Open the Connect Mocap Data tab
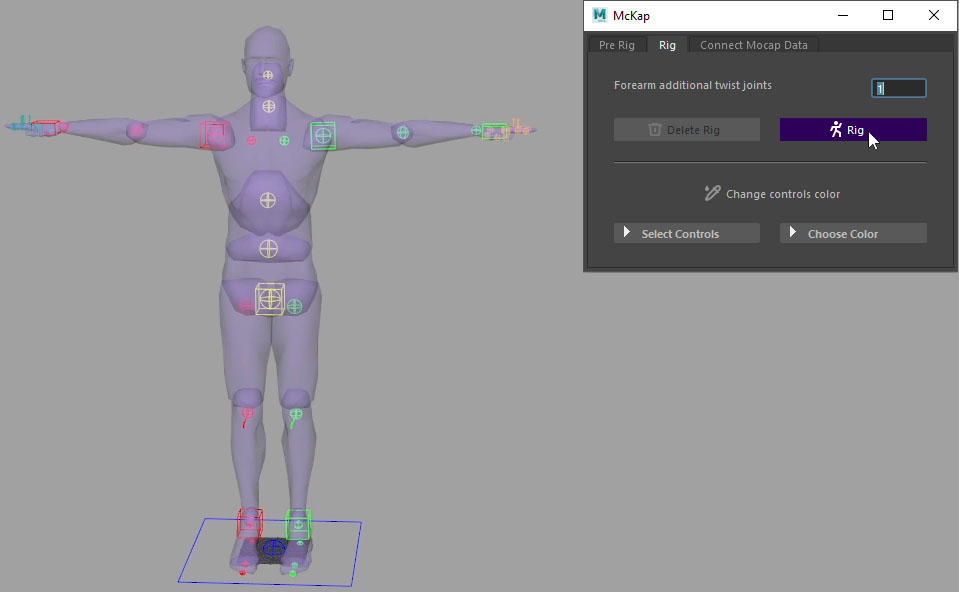The image size is (959, 592). 754,45
